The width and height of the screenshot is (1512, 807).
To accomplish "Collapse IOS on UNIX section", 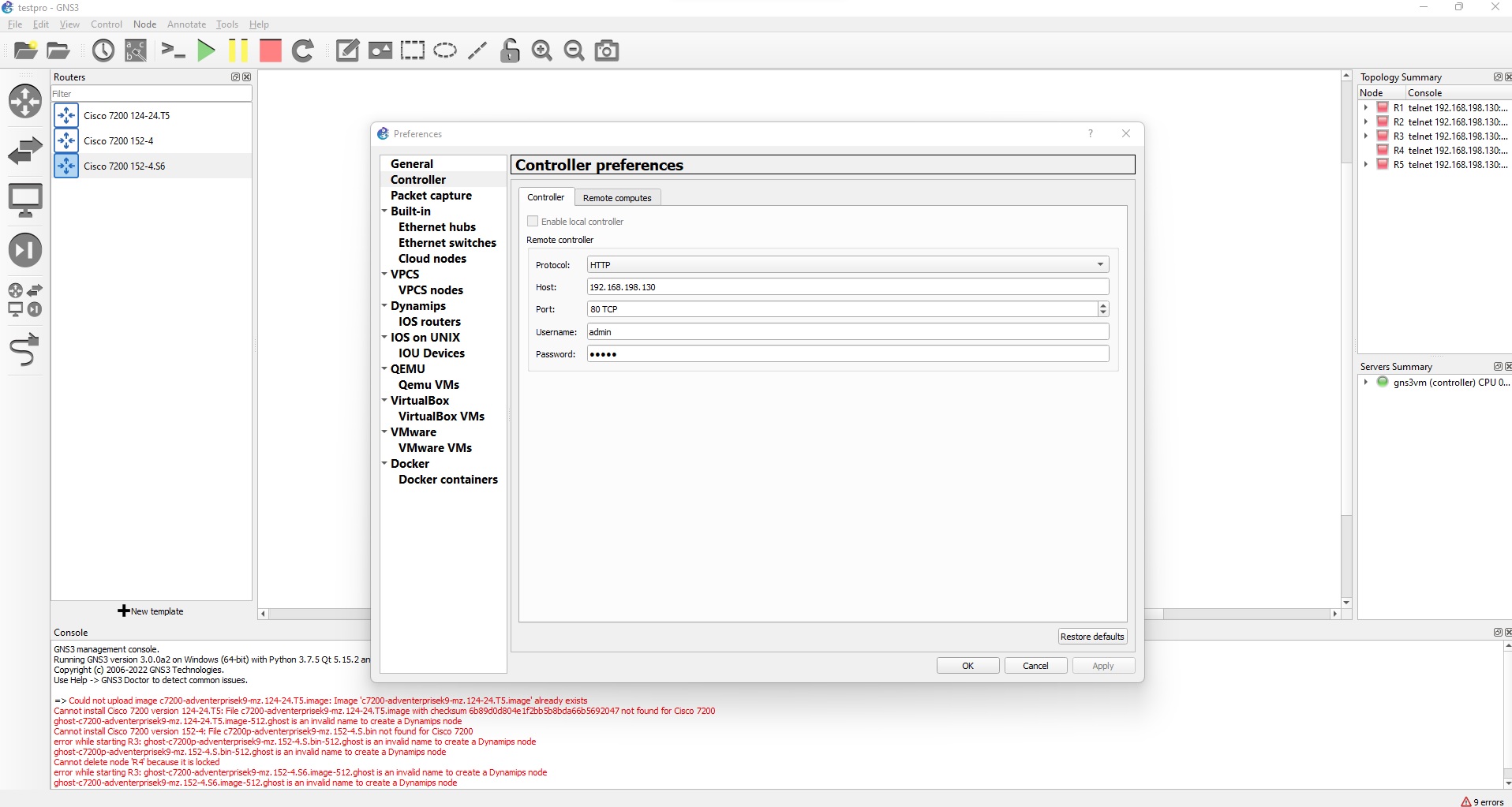I will (x=384, y=337).
